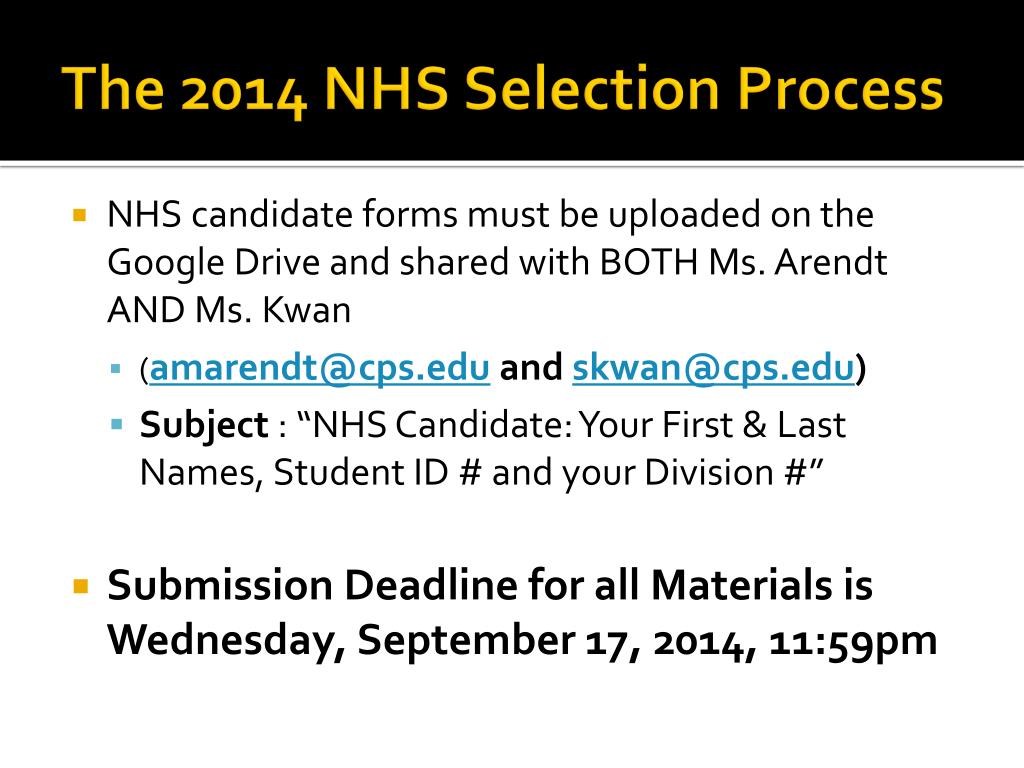Click the words "Google Drive" in the first bullet
The height and width of the screenshot is (768, 1024).
coord(214,263)
